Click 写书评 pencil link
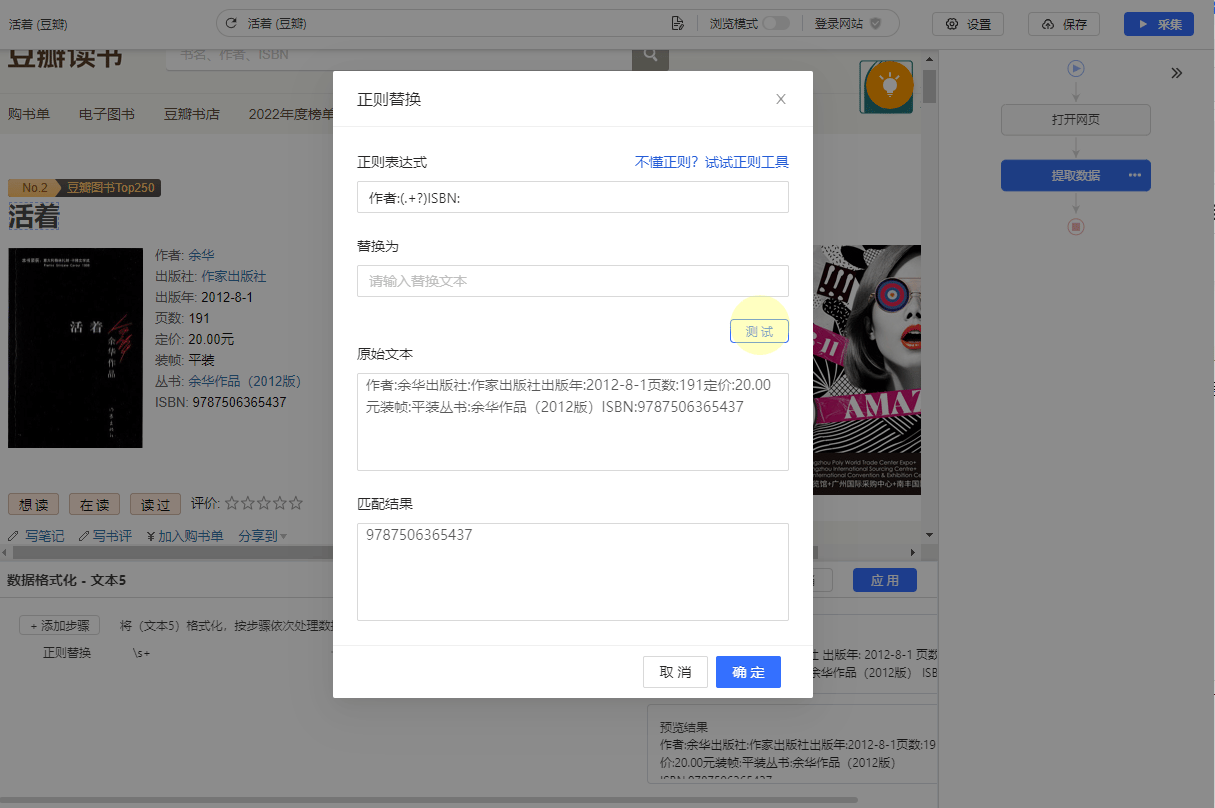This screenshot has height=808, width=1215. [x=106, y=536]
